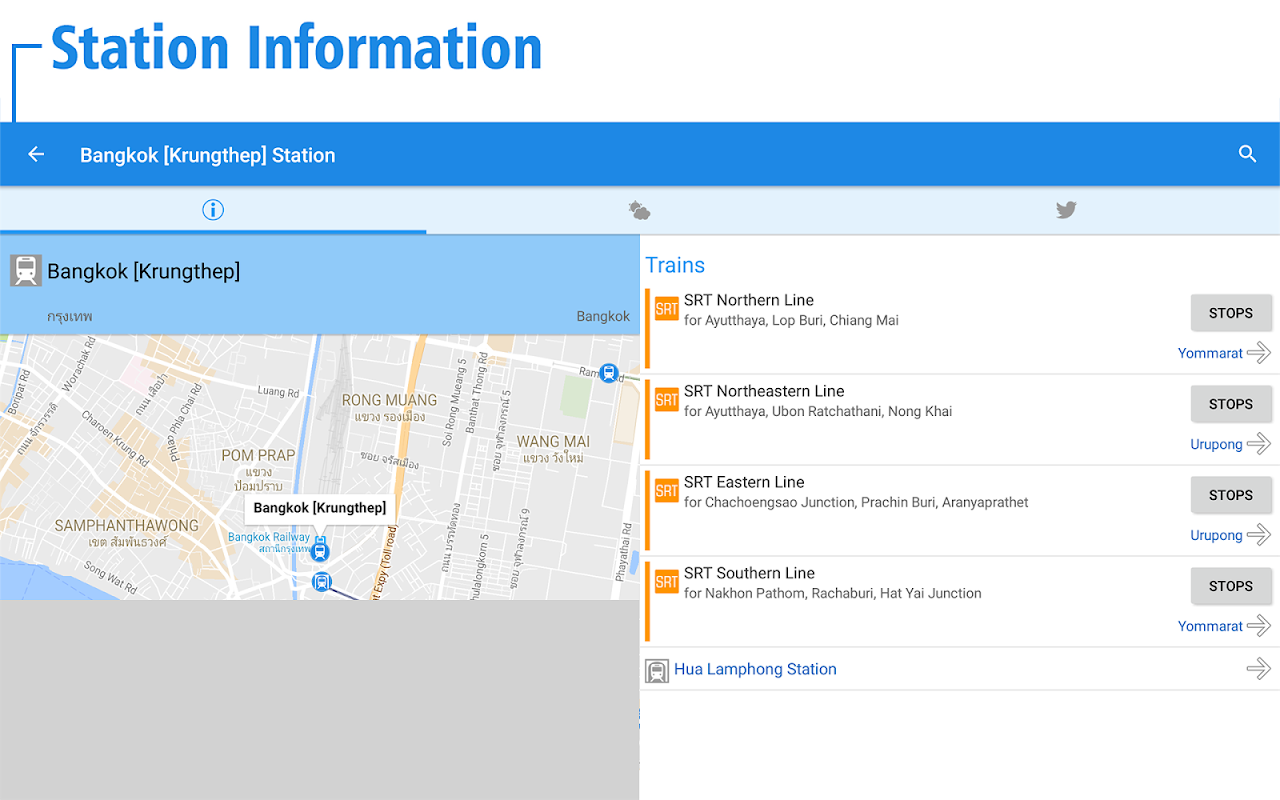
Task: Open the Hua Lamphong Station link
Action: [755, 669]
